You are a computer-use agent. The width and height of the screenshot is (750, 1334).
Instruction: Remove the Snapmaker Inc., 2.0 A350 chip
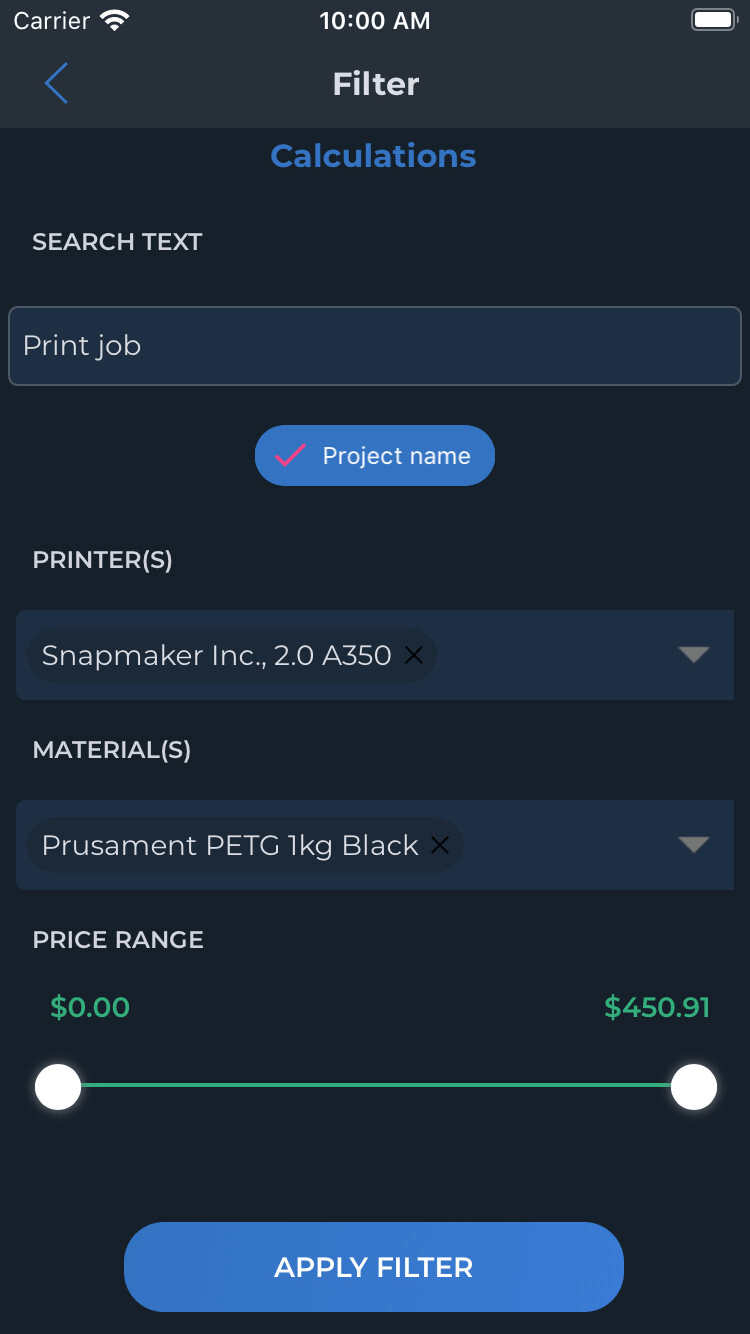click(x=414, y=655)
